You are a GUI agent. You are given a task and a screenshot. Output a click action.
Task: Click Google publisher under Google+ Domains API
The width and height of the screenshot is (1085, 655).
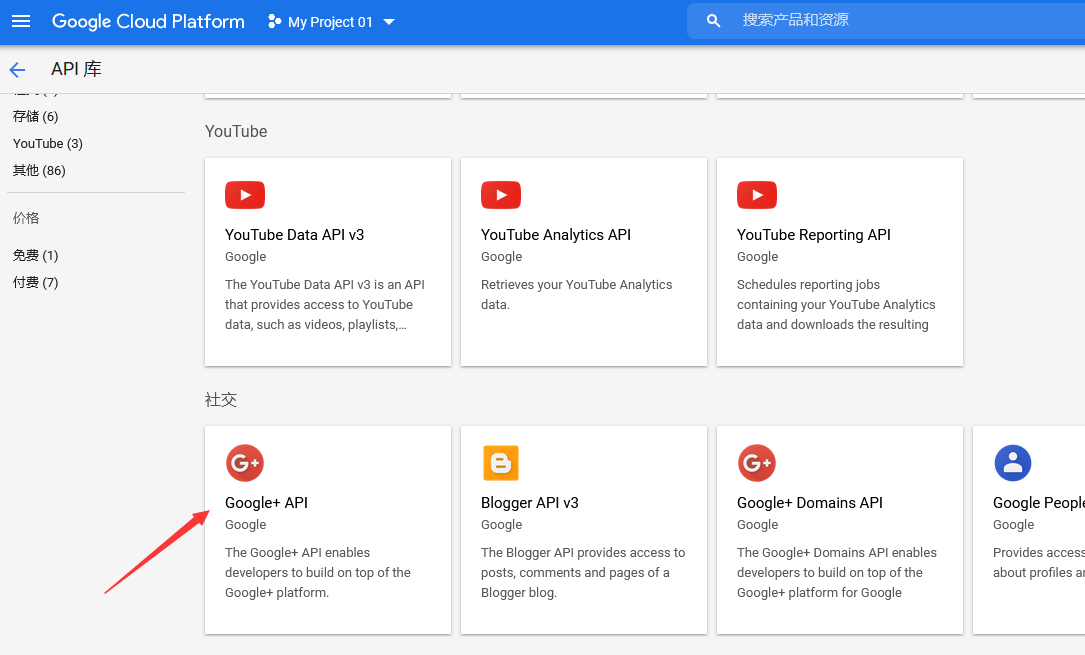point(758,524)
